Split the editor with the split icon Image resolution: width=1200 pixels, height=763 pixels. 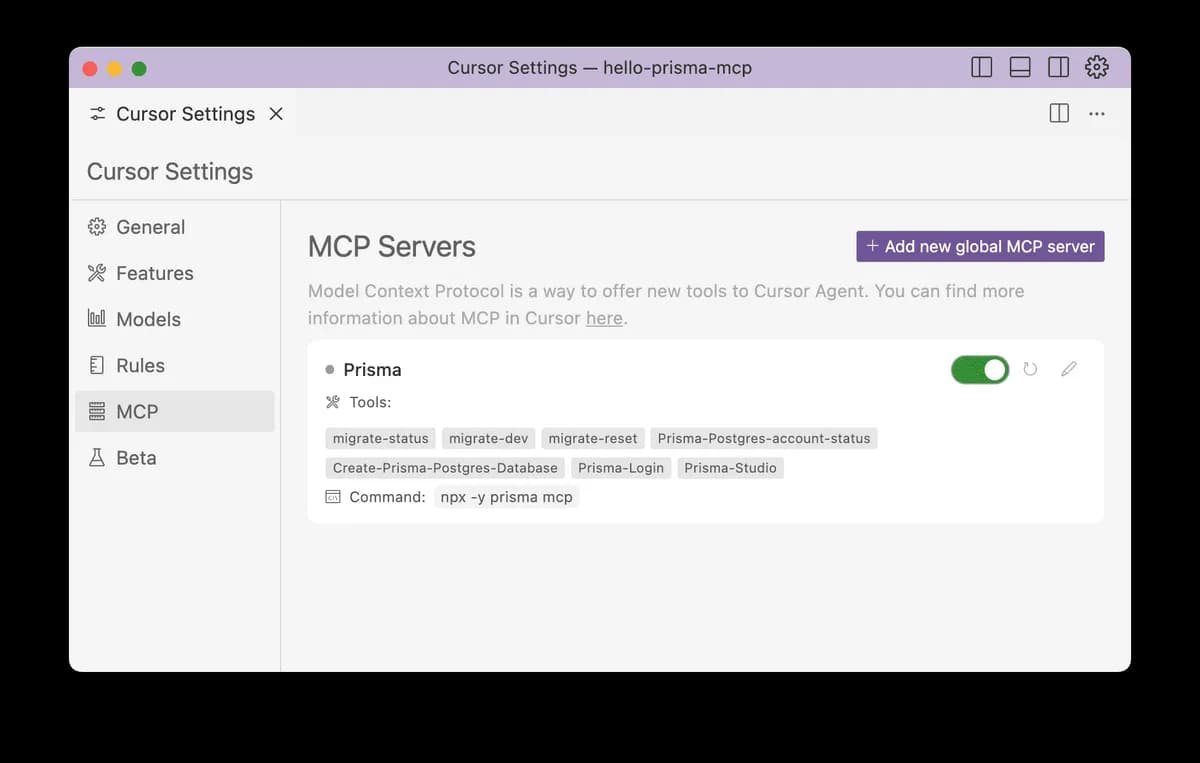coord(1059,113)
